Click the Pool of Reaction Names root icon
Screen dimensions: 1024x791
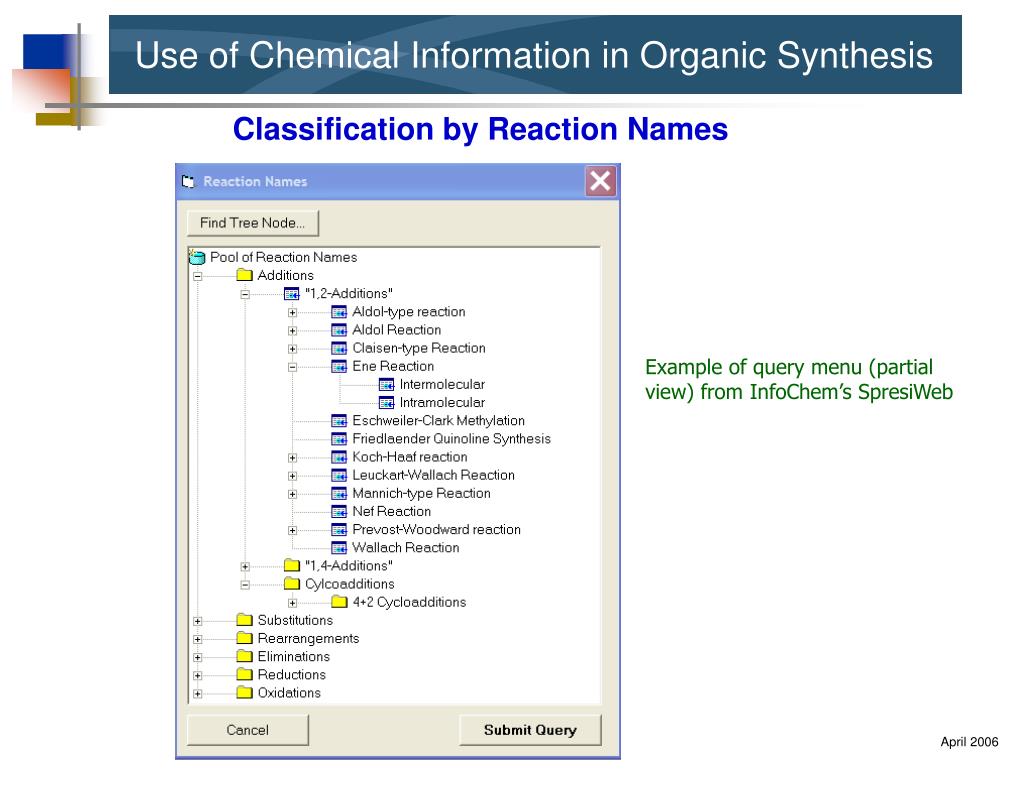coord(197,257)
